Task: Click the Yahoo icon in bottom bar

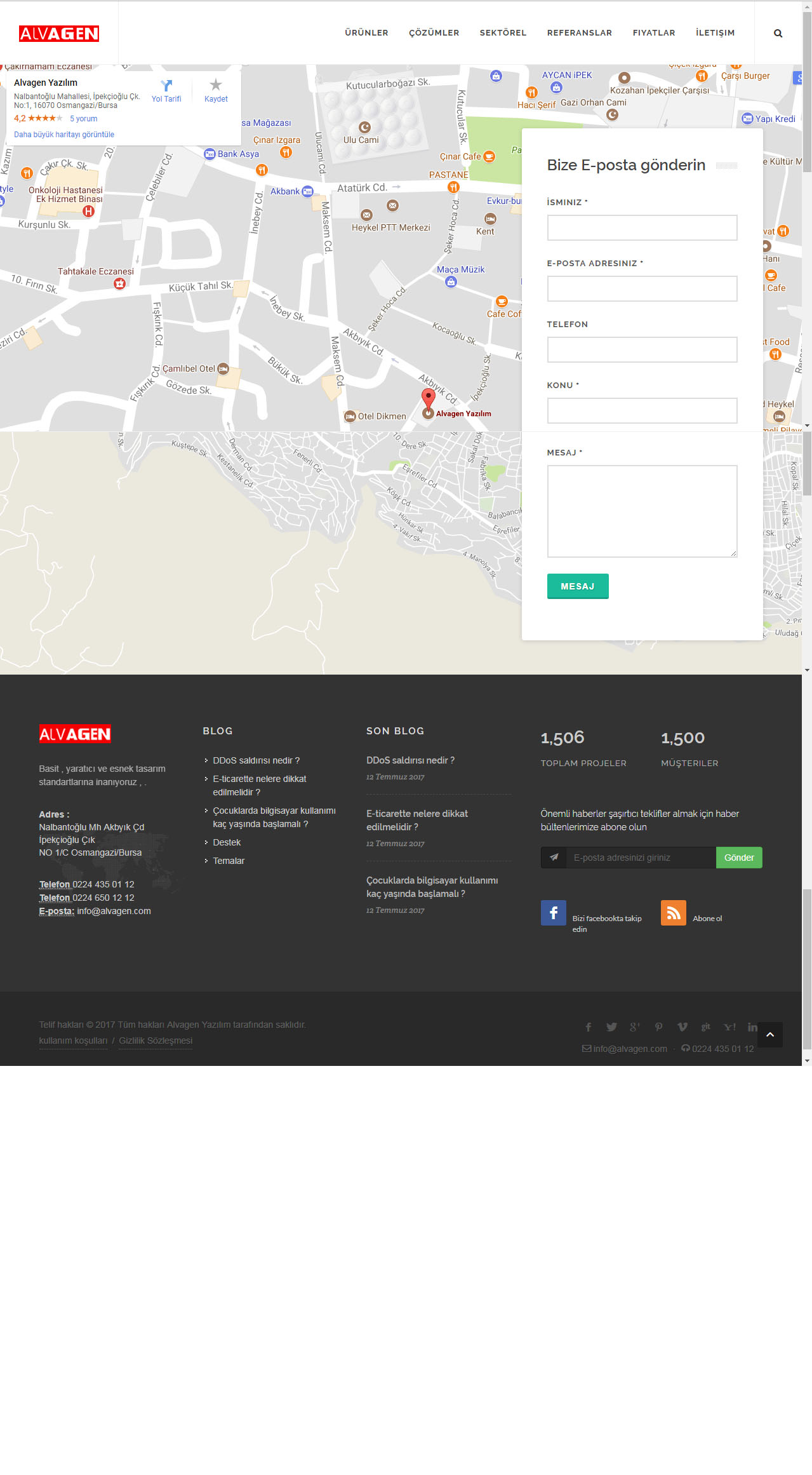Action: 729,1027
